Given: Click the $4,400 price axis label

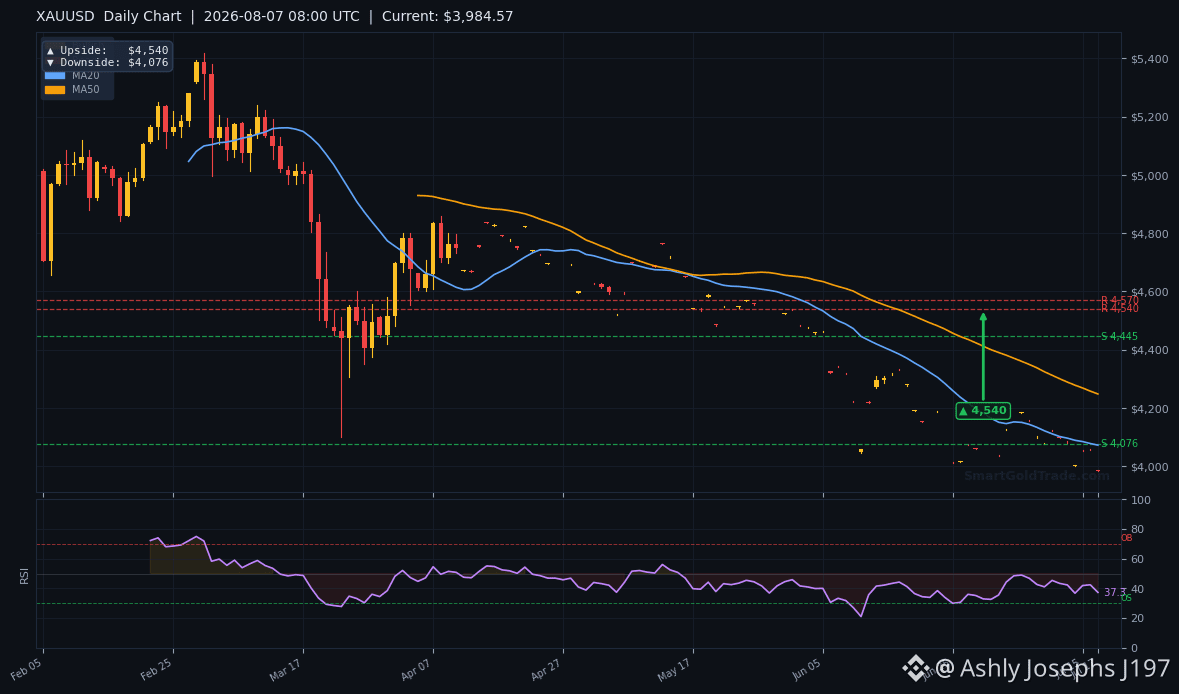Looking at the screenshot, I should pyautogui.click(x=1150, y=350).
